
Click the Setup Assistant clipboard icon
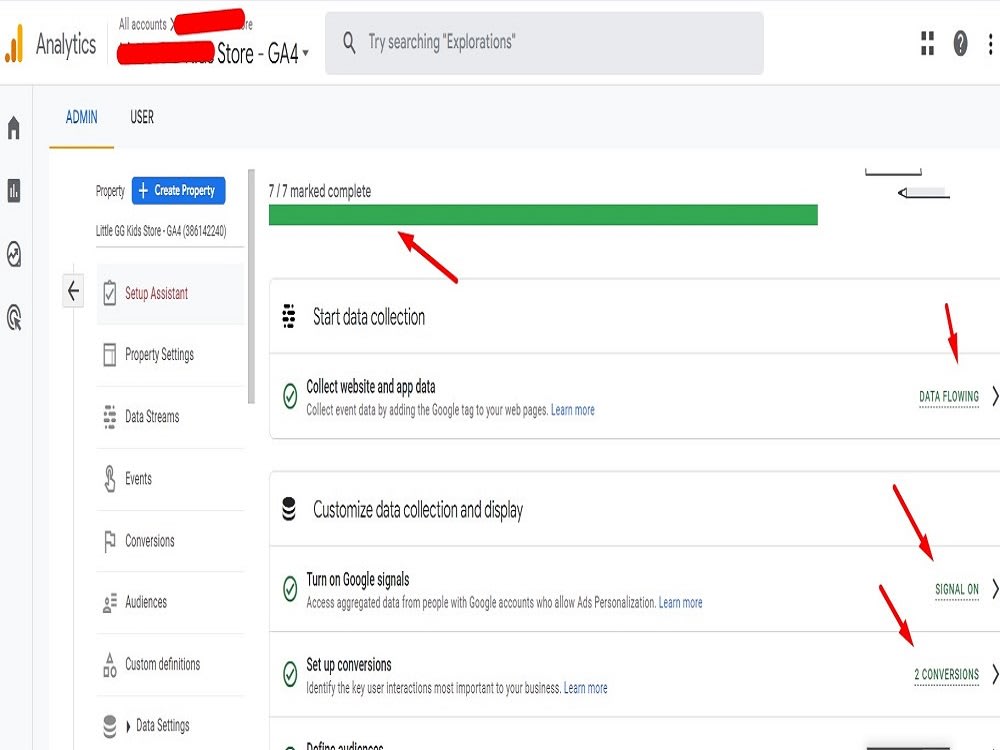tap(110, 293)
